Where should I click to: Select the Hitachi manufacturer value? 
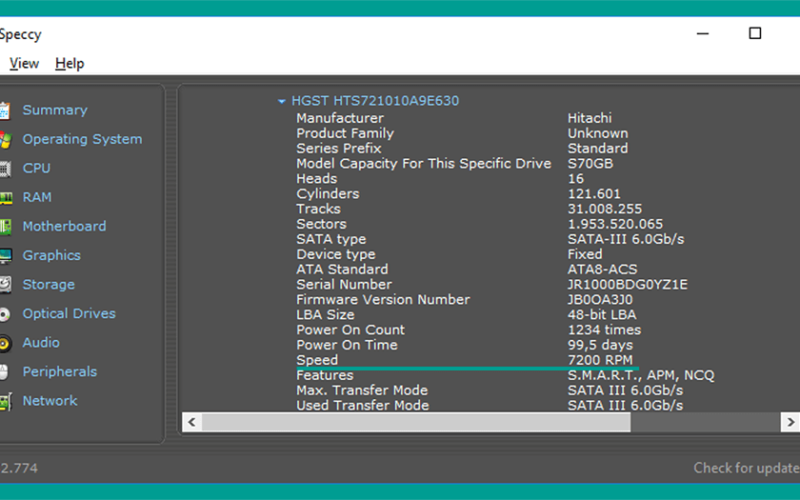point(589,118)
